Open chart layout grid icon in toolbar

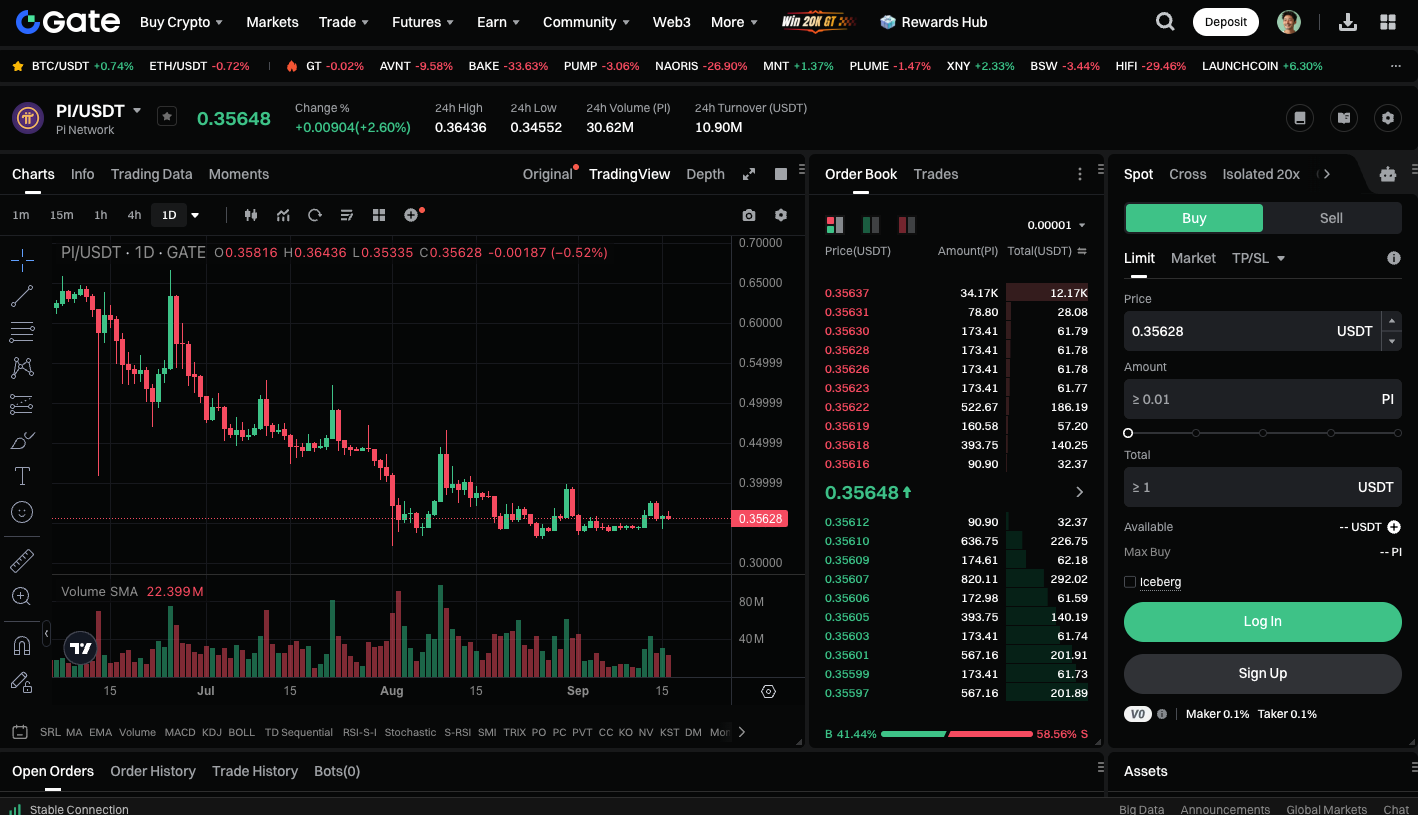(x=379, y=215)
